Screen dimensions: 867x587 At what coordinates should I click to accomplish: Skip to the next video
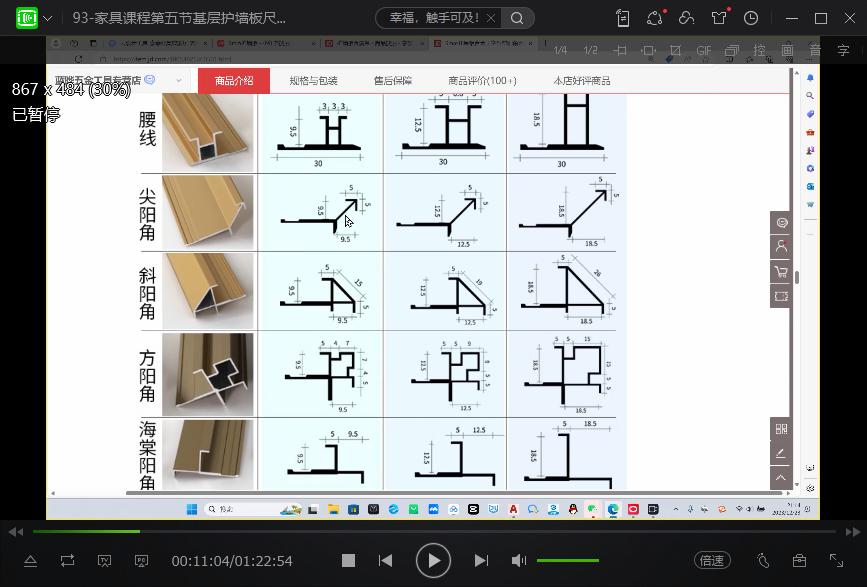coord(481,561)
